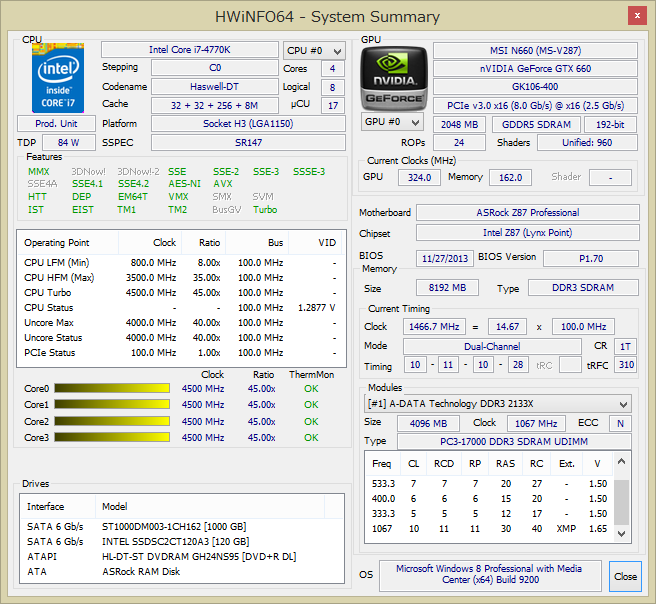Select the ST1000DM003-1CH162 drive entry
The image size is (656, 604).
(x=182, y=527)
